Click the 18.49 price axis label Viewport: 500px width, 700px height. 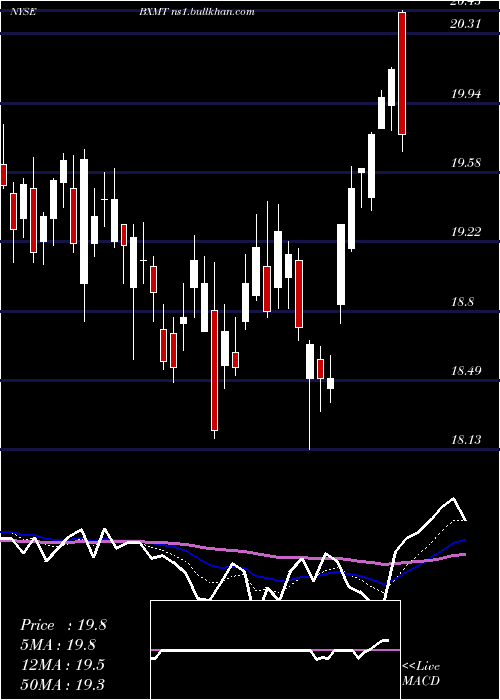point(466,371)
